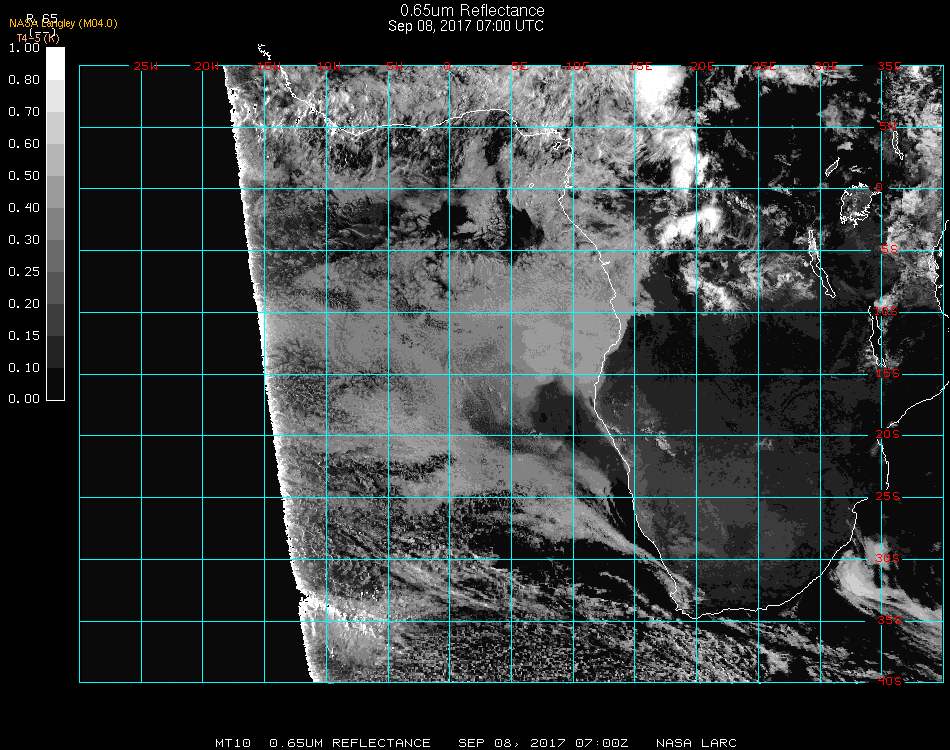Click the 10E longitude label

point(577,67)
